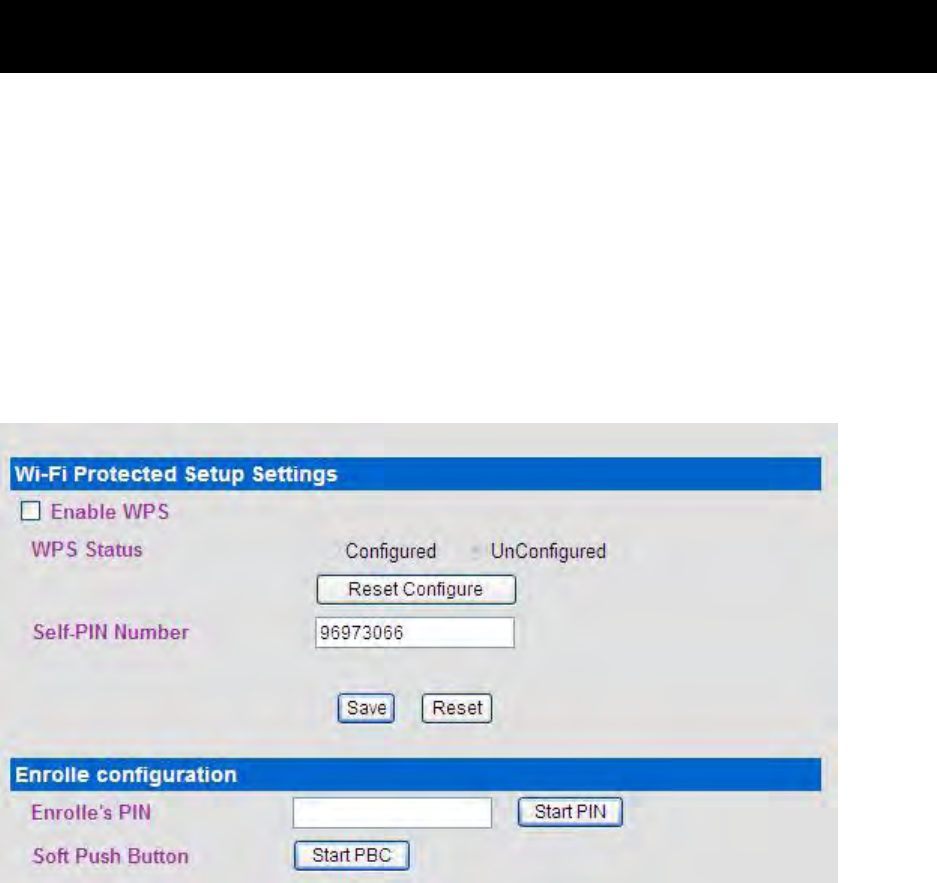
Task: Click the Enrolle's PIN label
Action: click(x=91, y=813)
